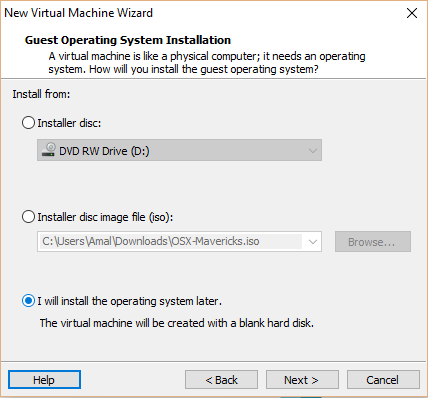Expand the ISO path dropdown arrow

tap(313, 242)
